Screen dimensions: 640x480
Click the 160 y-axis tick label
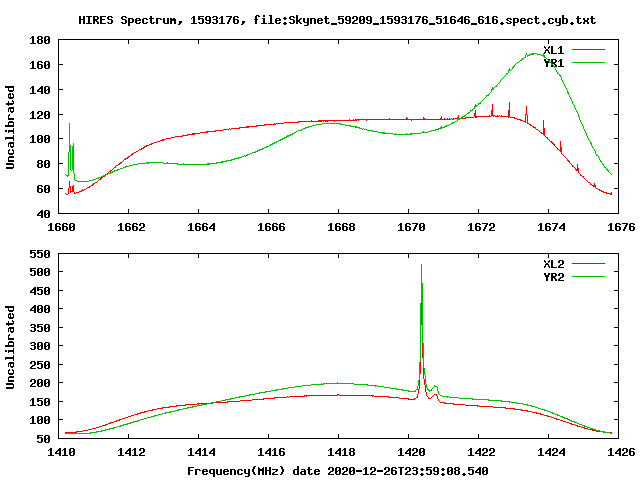point(40,65)
